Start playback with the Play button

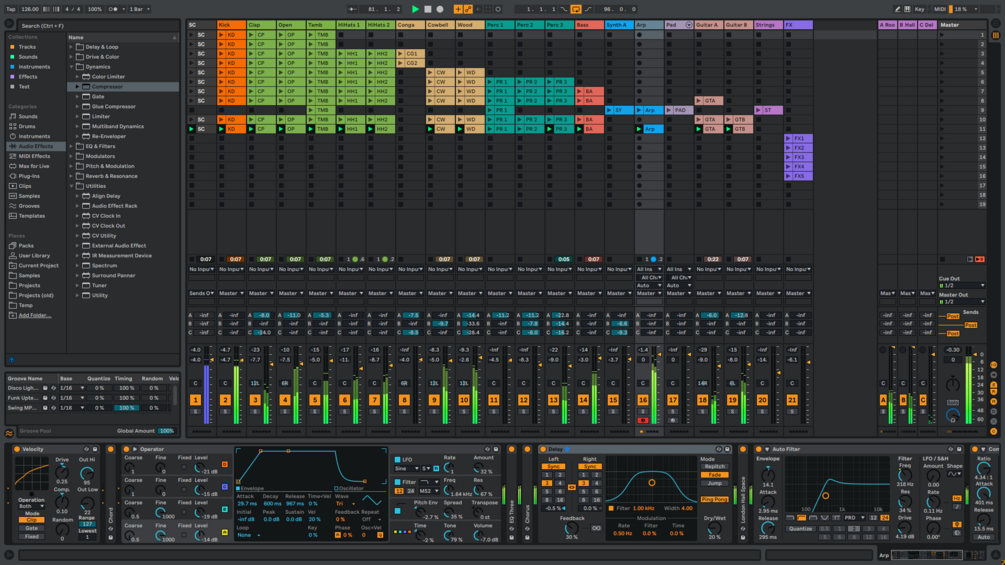coord(415,9)
